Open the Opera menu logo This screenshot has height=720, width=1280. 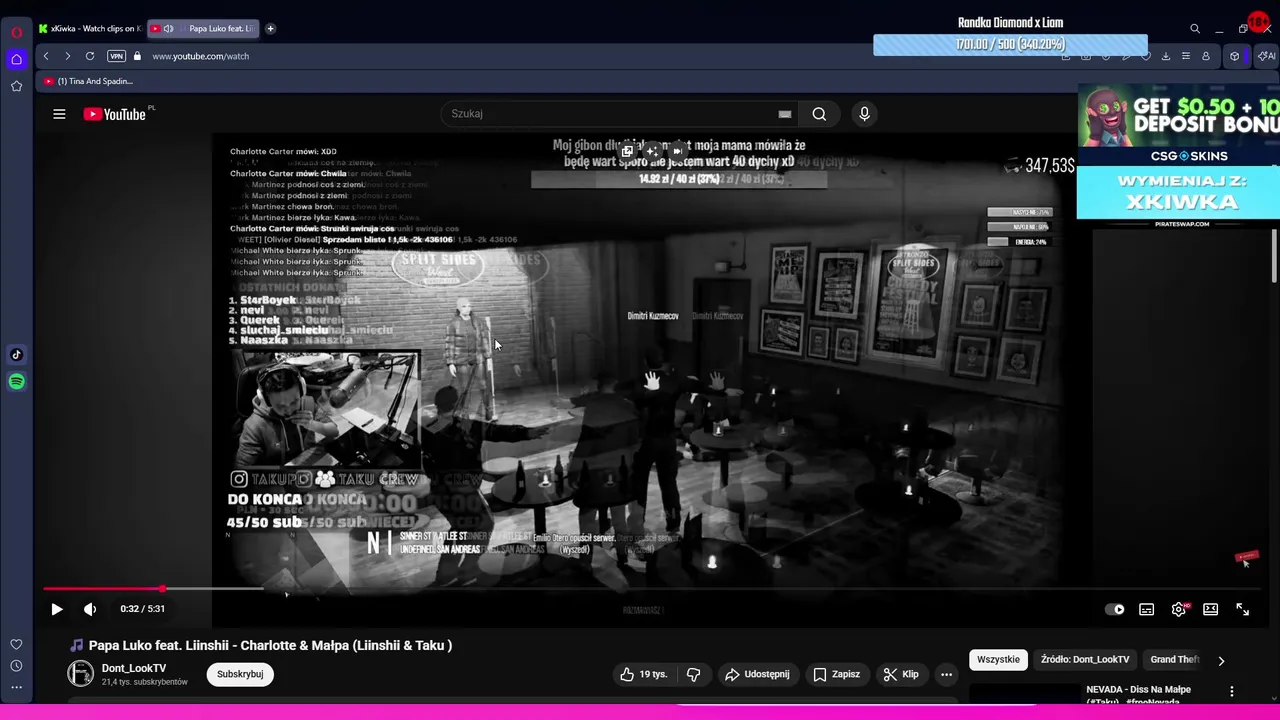pyautogui.click(x=16, y=32)
